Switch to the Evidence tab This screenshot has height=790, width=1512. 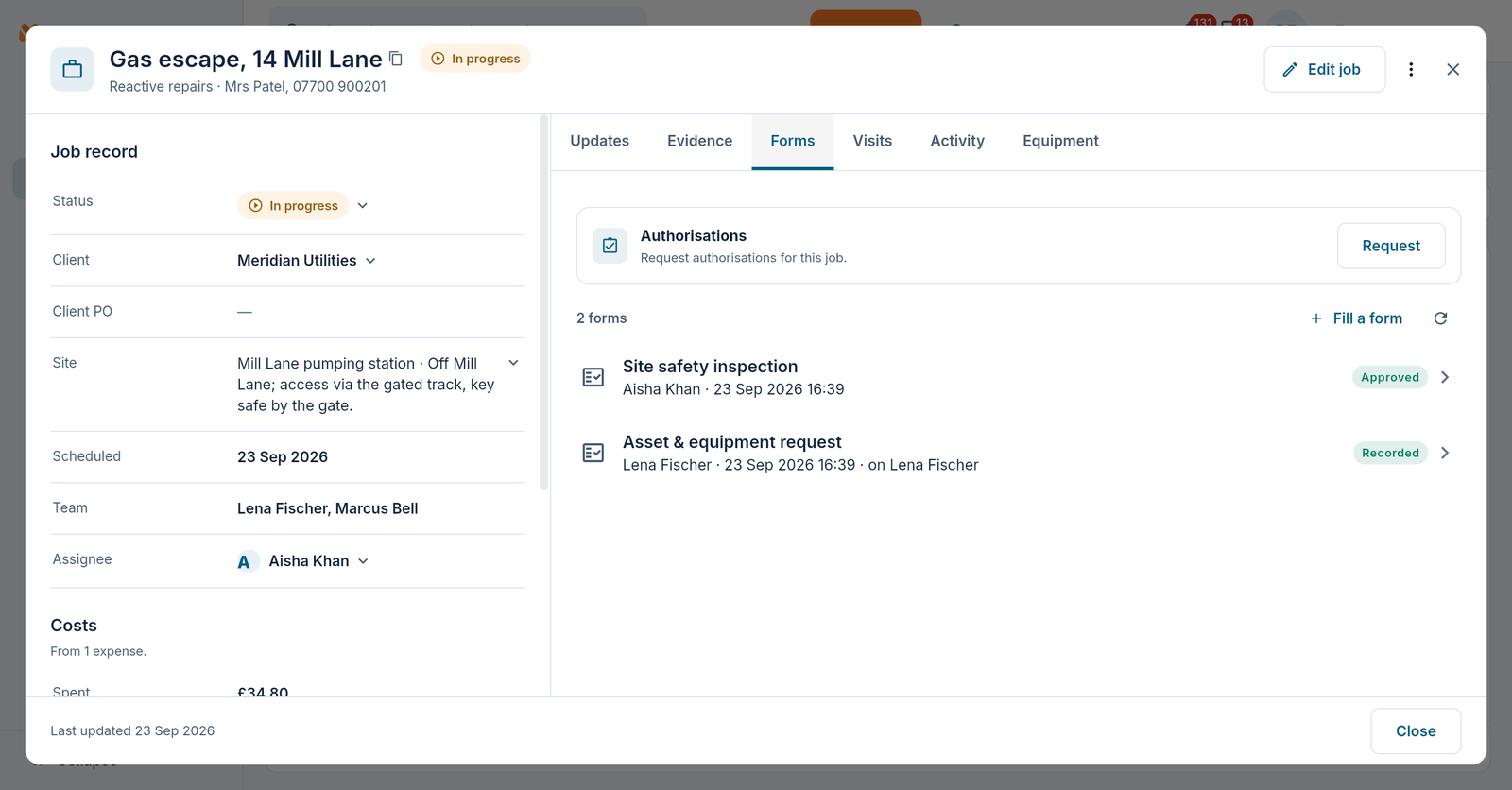[700, 141]
